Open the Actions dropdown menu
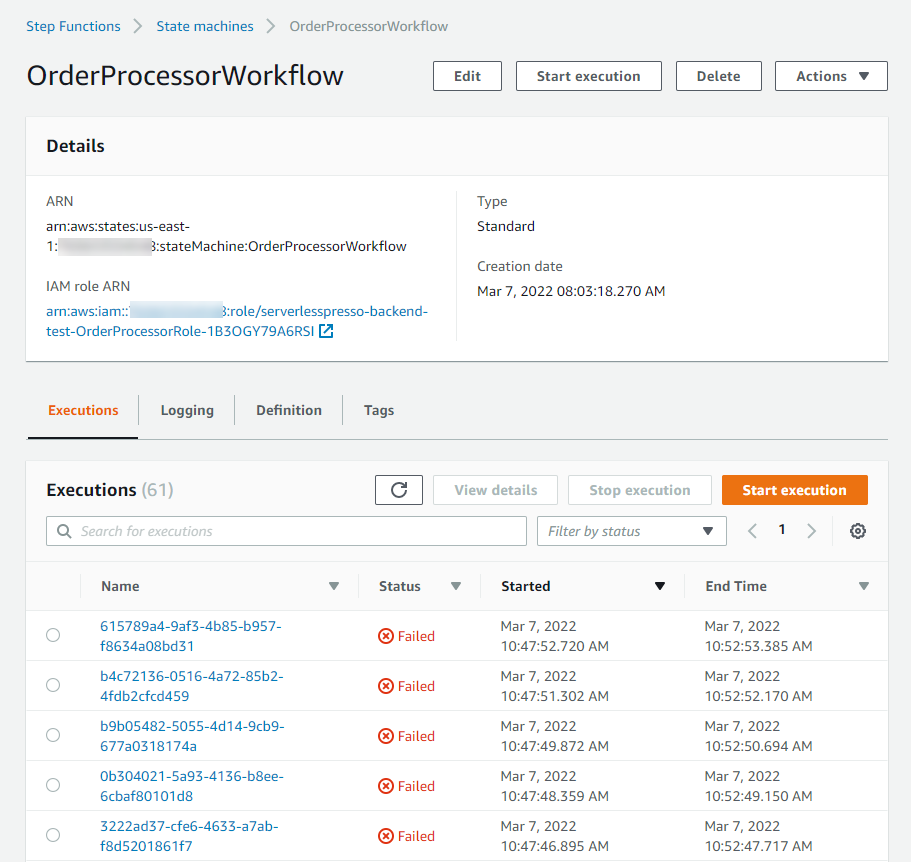911x862 pixels. [x=831, y=76]
